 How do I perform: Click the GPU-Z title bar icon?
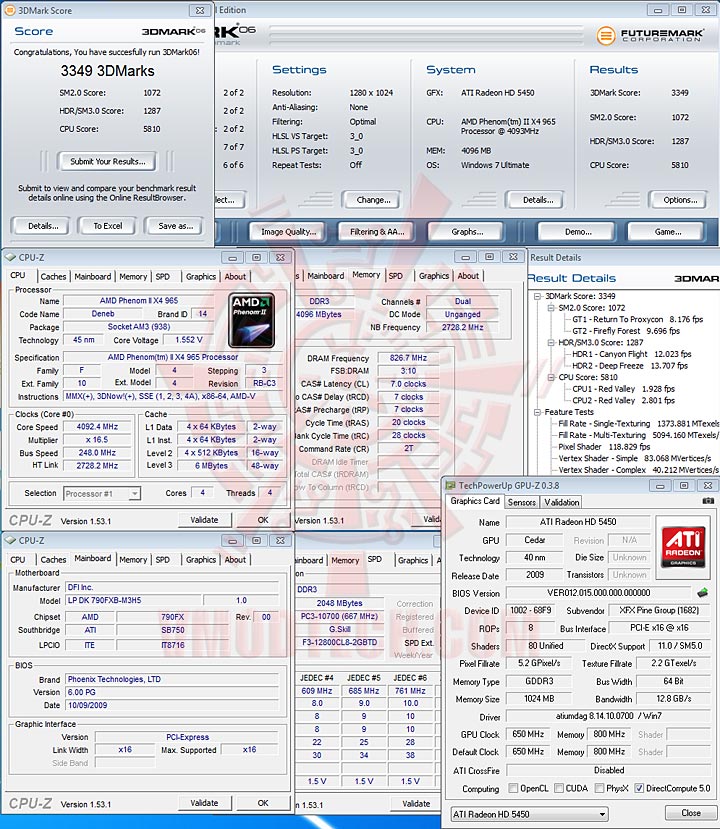(x=450, y=485)
